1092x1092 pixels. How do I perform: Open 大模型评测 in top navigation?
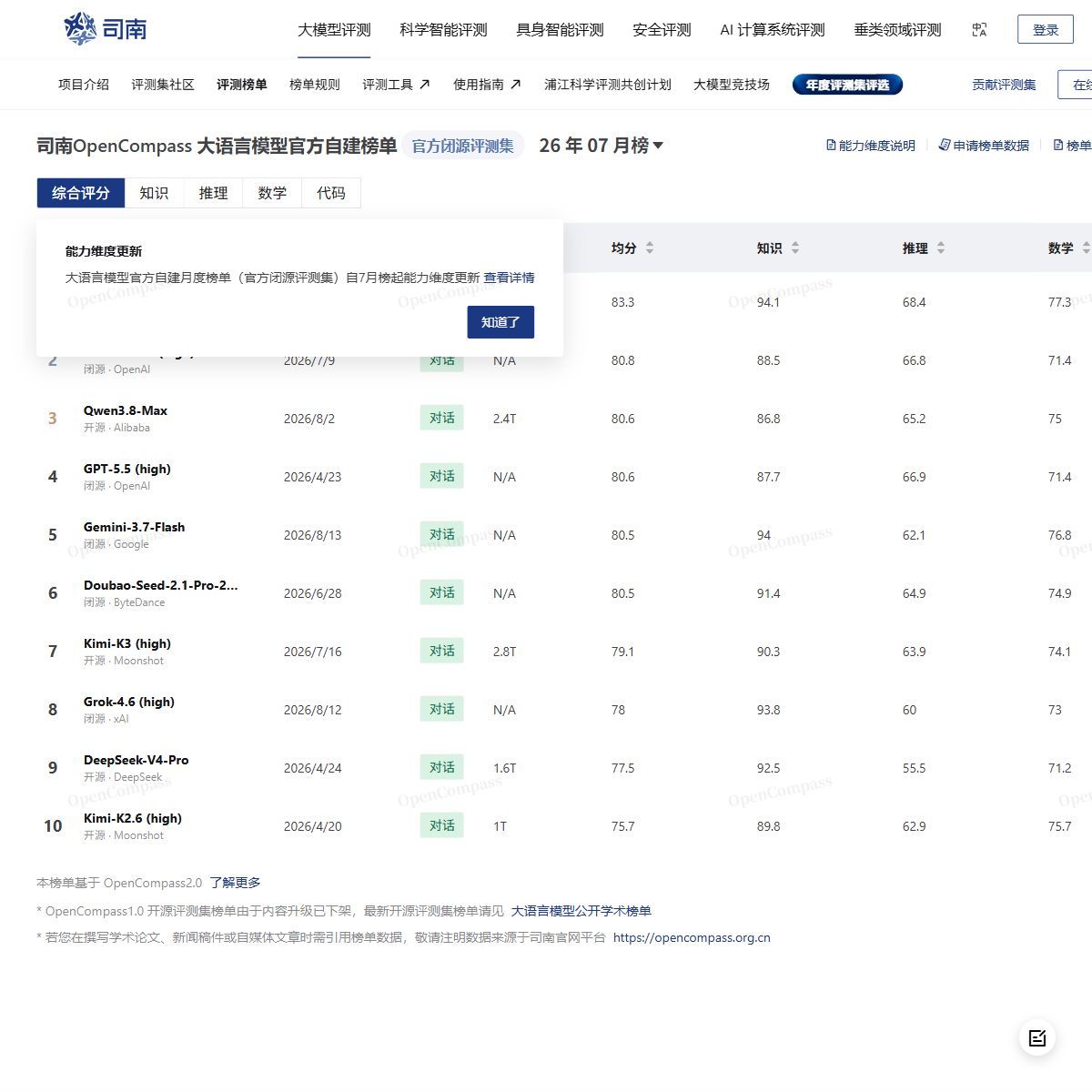pos(334,30)
